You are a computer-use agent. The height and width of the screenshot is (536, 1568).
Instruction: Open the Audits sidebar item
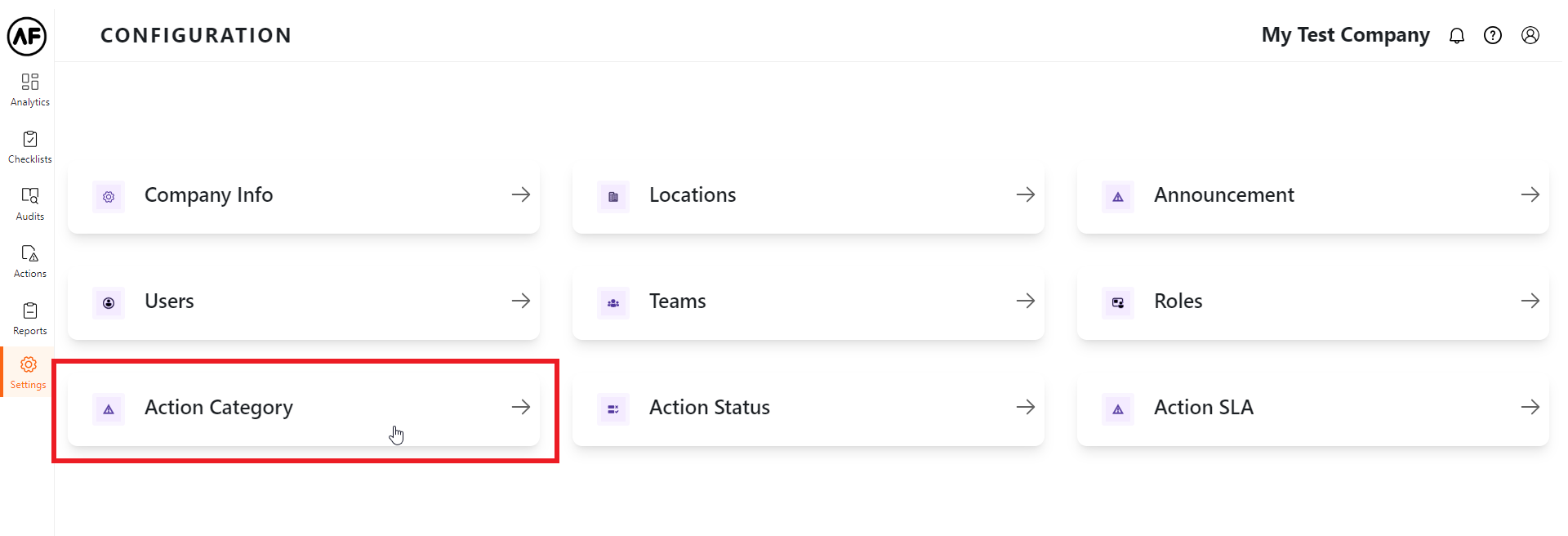pos(30,203)
